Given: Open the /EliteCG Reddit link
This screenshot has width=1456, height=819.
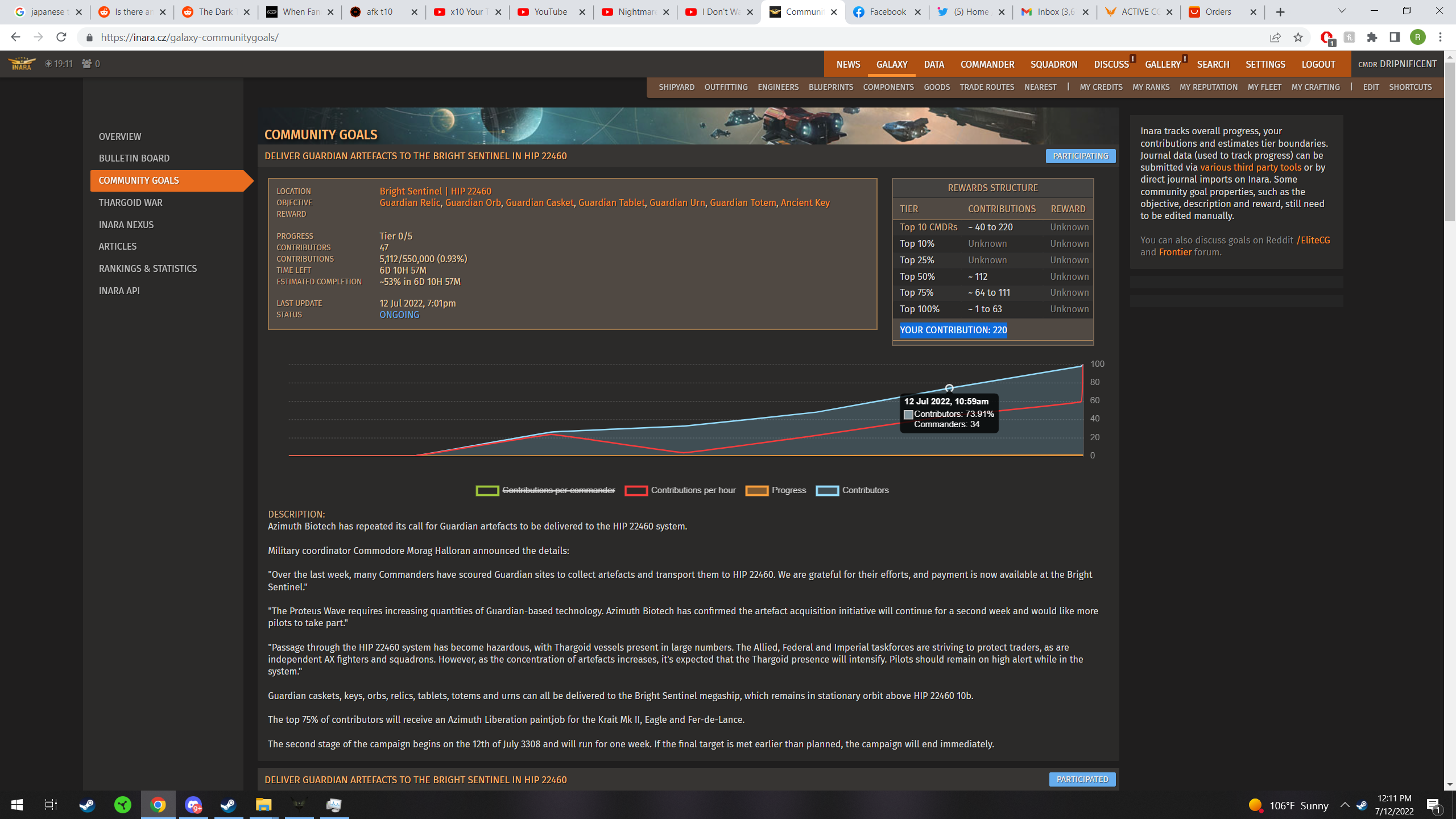Looking at the screenshot, I should [1313, 240].
